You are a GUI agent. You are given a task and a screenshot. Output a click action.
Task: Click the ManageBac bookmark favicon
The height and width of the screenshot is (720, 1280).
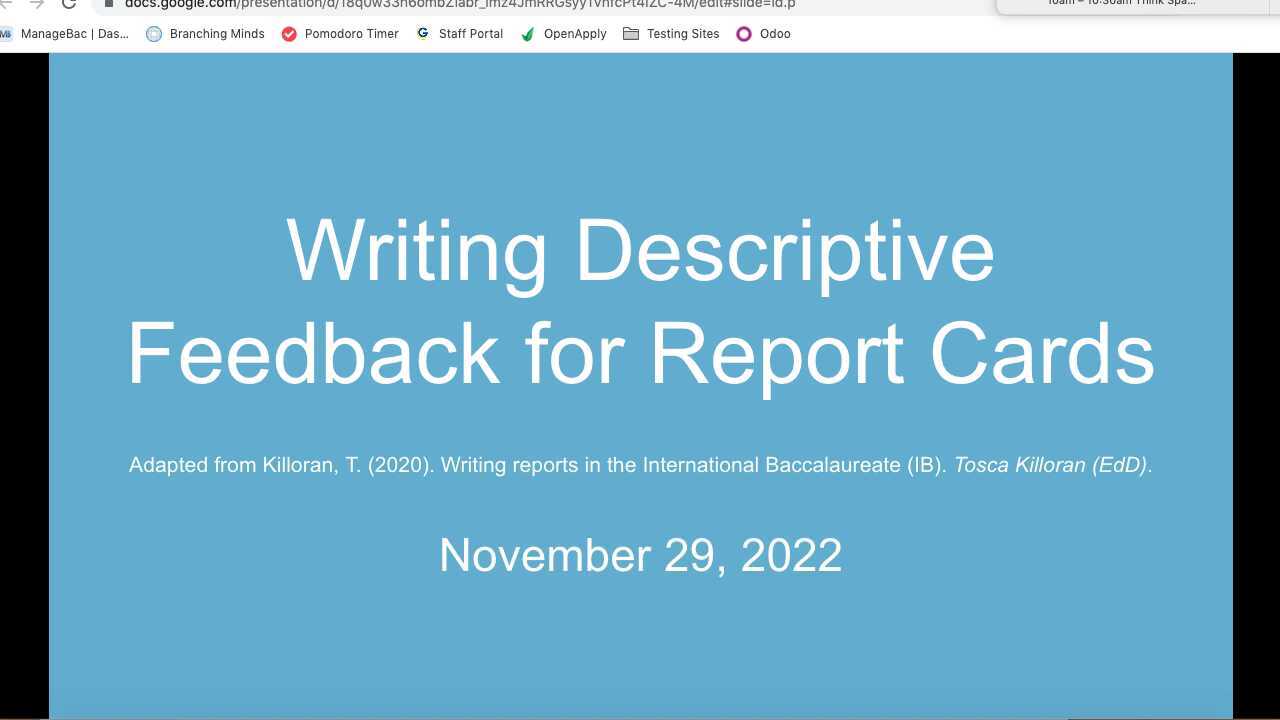7,33
